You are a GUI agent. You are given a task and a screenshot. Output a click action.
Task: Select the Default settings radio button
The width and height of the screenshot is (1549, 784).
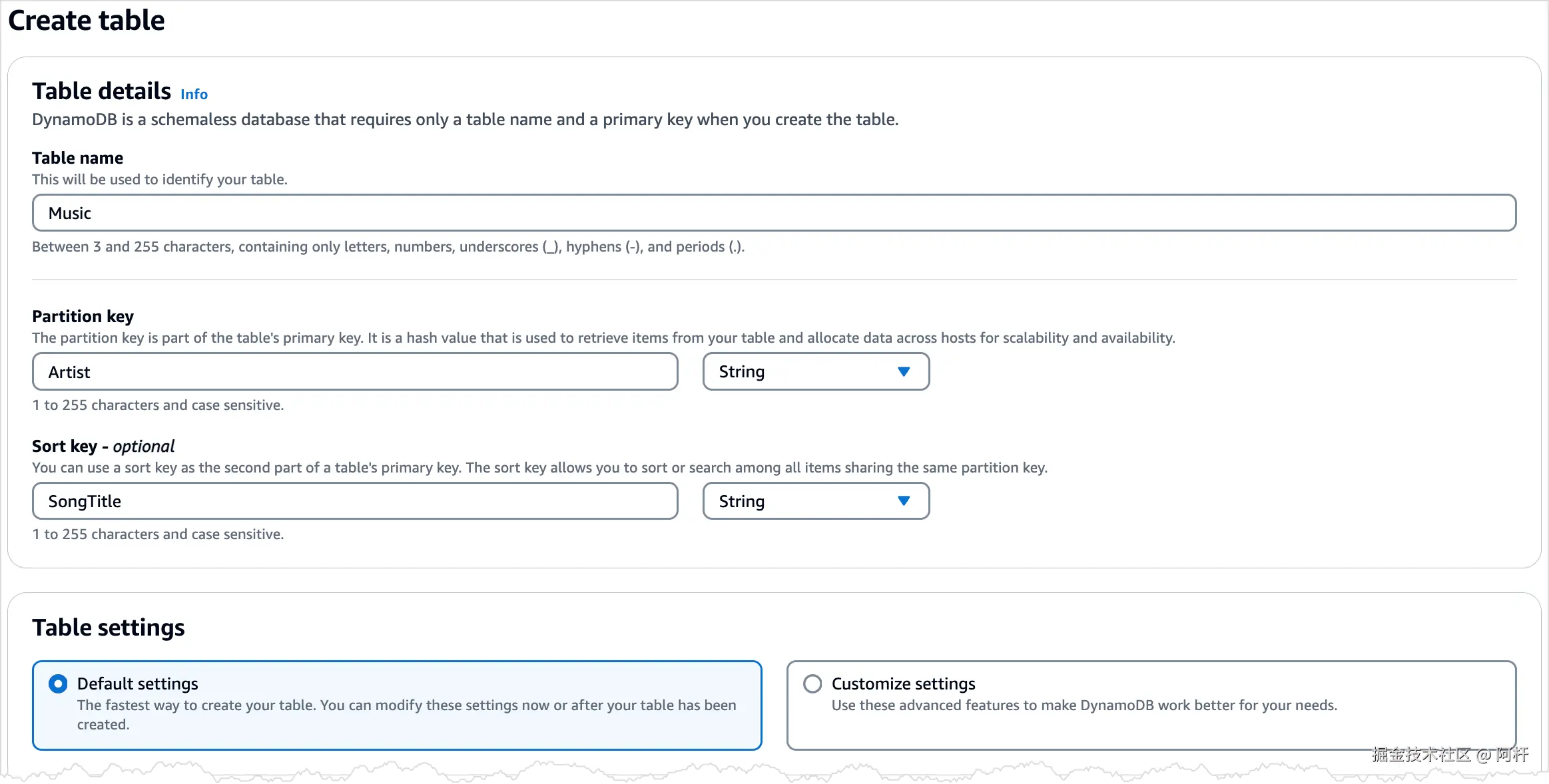[x=58, y=684]
